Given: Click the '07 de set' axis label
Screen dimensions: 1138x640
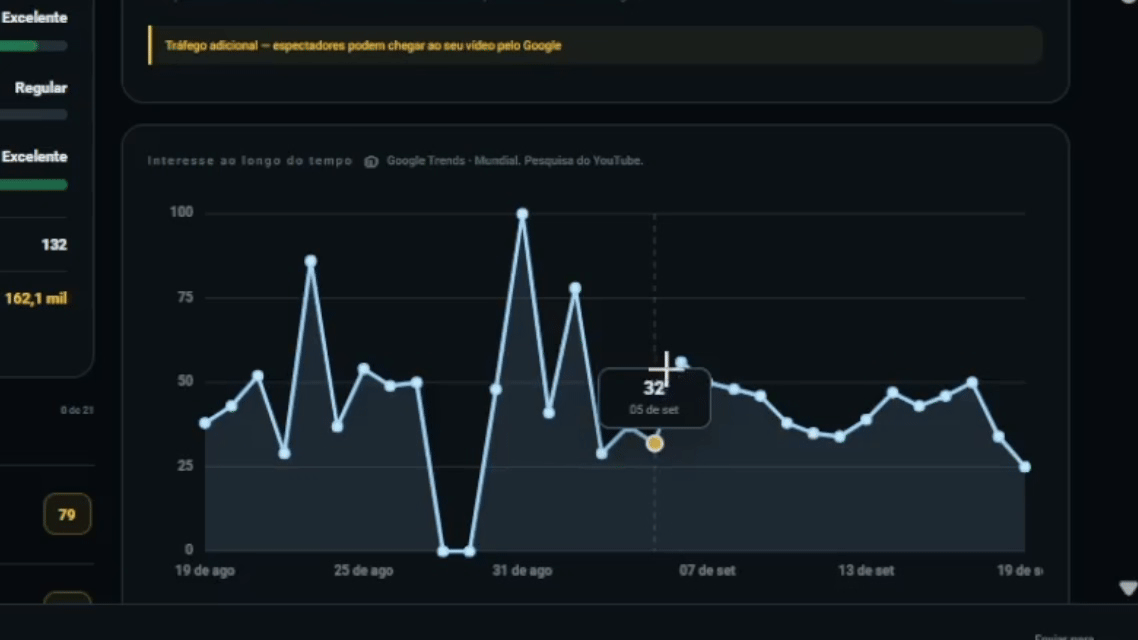Looking at the screenshot, I should [708, 570].
